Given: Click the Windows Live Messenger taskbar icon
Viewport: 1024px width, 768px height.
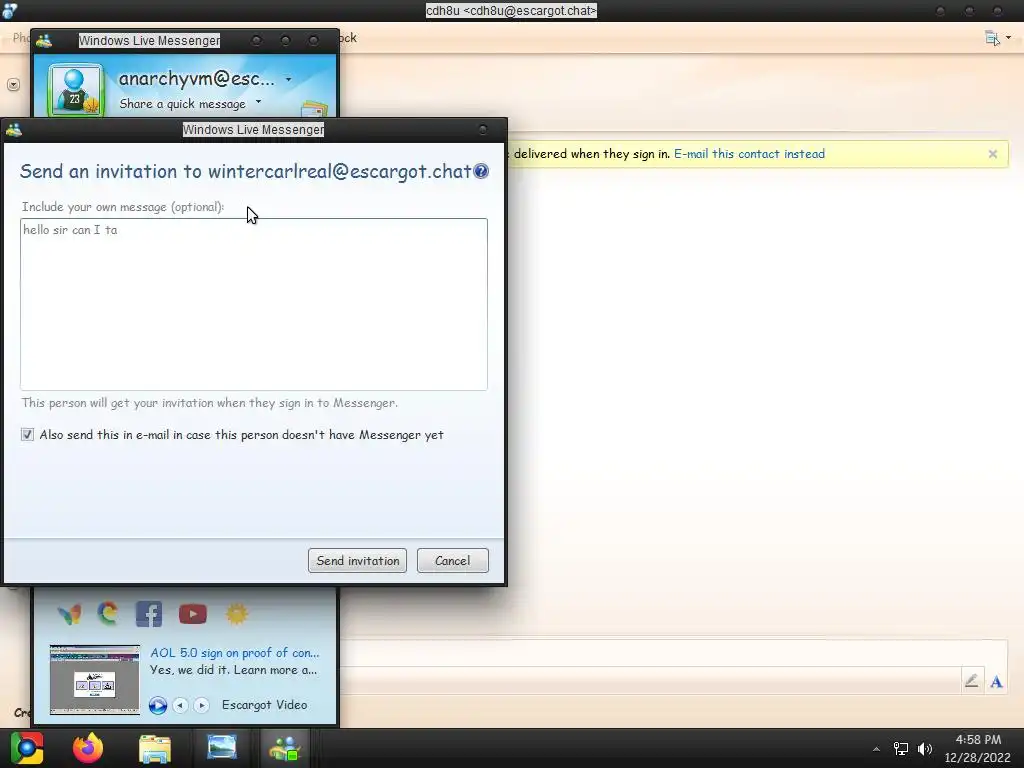Looking at the screenshot, I should (285, 748).
